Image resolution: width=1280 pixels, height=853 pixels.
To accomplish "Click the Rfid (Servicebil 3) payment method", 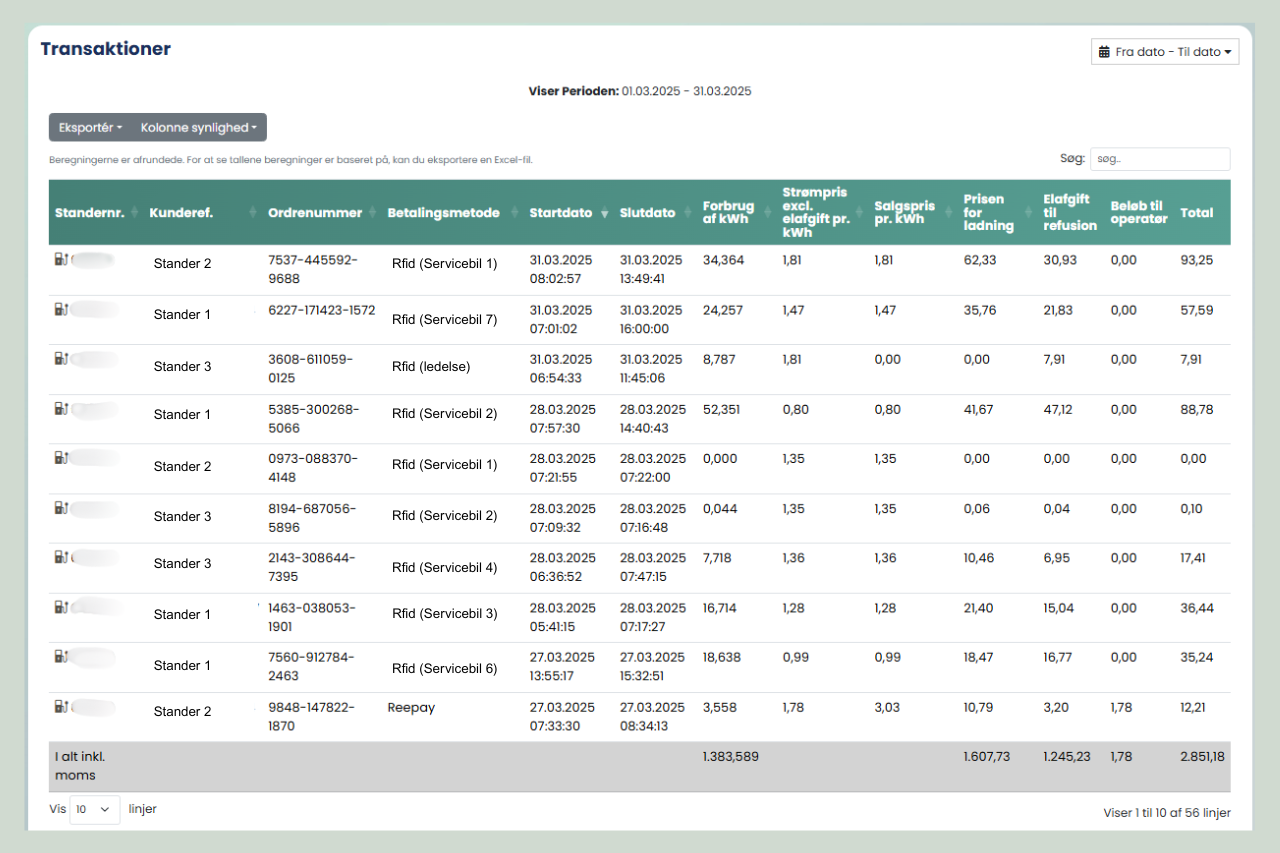I will 444,614.
